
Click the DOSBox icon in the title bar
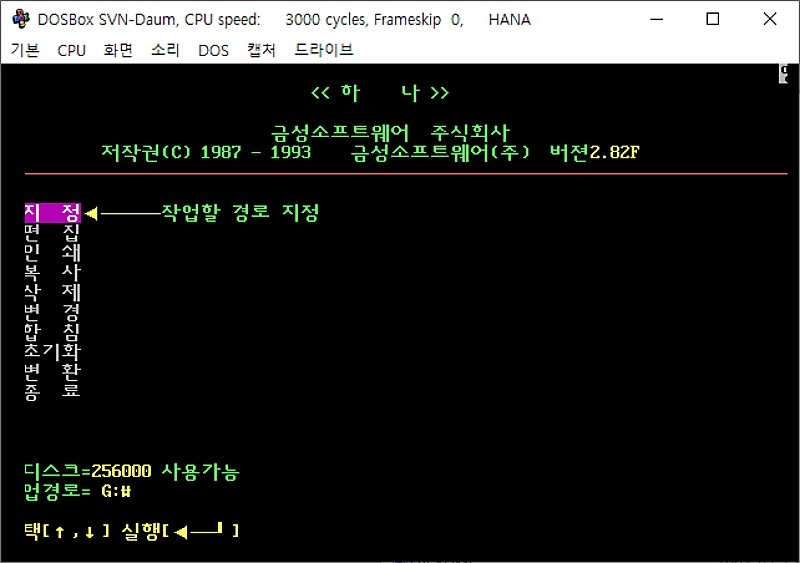pos(20,19)
